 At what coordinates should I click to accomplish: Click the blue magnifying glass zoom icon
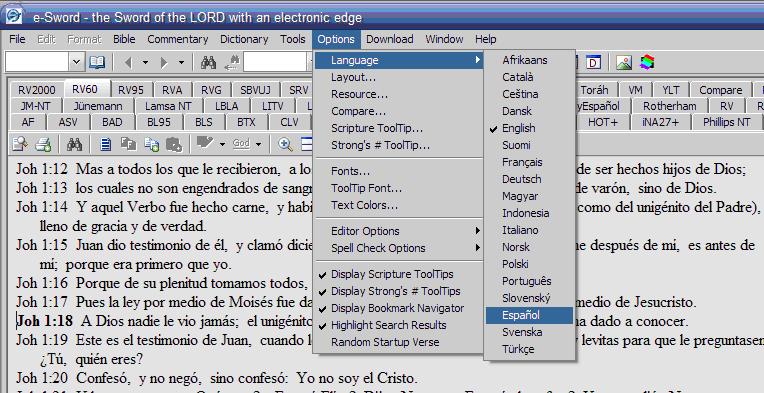285,144
